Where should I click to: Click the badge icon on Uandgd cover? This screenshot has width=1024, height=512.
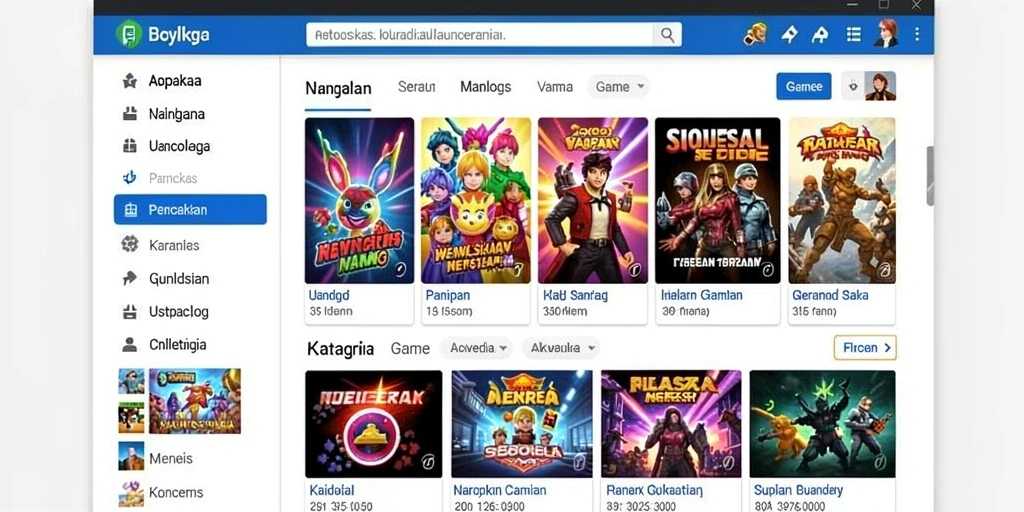(400, 270)
